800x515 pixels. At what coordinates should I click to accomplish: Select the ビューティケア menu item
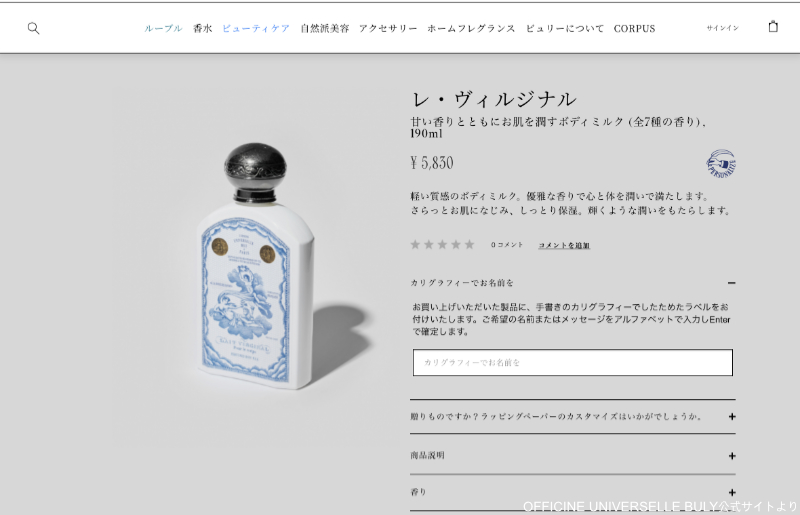(x=256, y=29)
